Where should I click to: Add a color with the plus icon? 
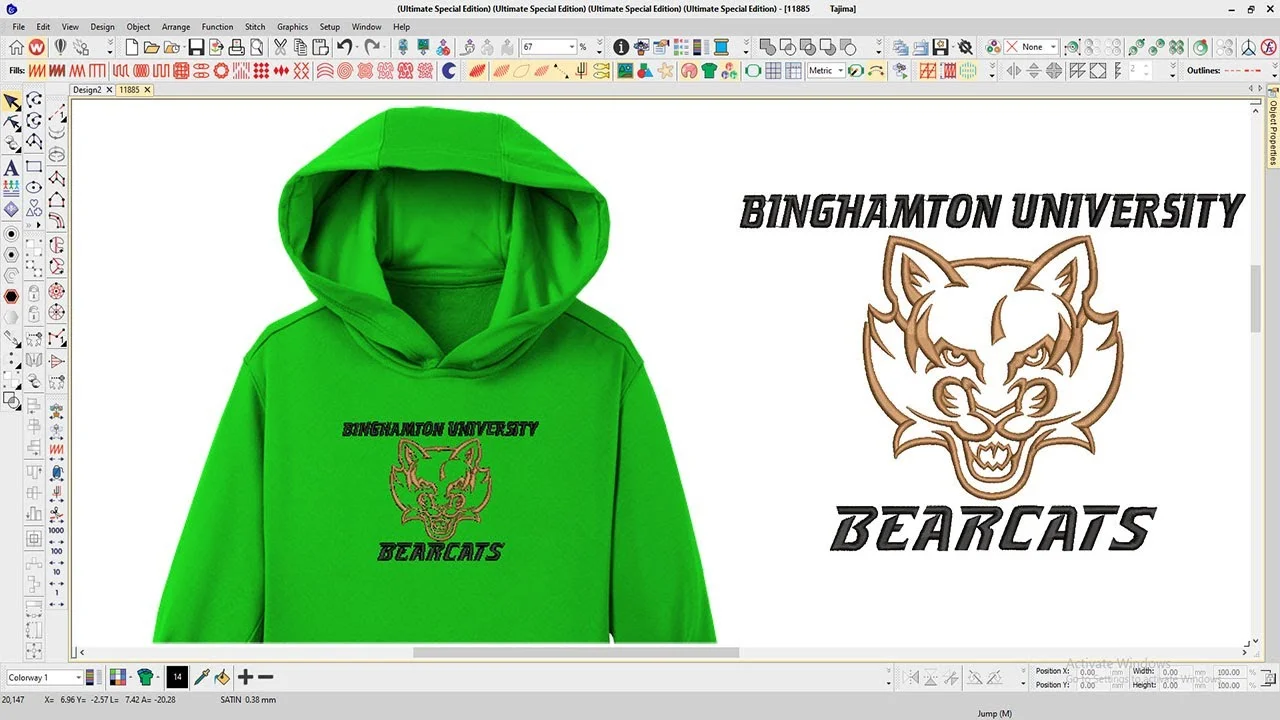tap(245, 677)
